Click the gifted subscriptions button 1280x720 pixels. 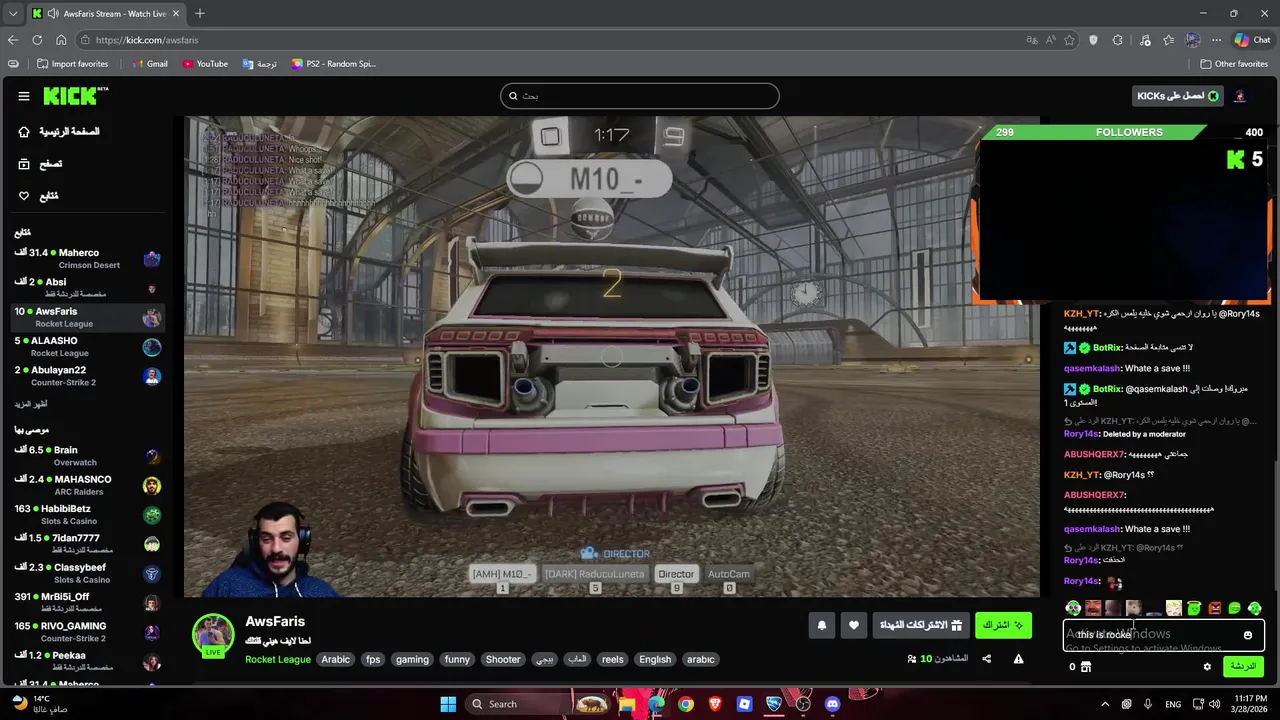coord(921,626)
